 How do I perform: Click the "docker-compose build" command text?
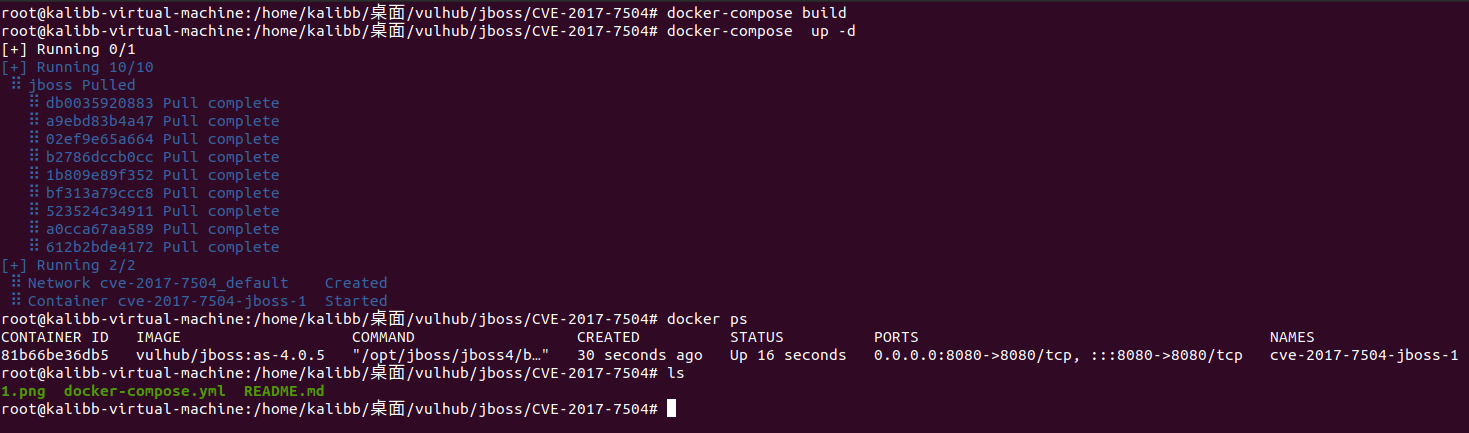point(756,13)
